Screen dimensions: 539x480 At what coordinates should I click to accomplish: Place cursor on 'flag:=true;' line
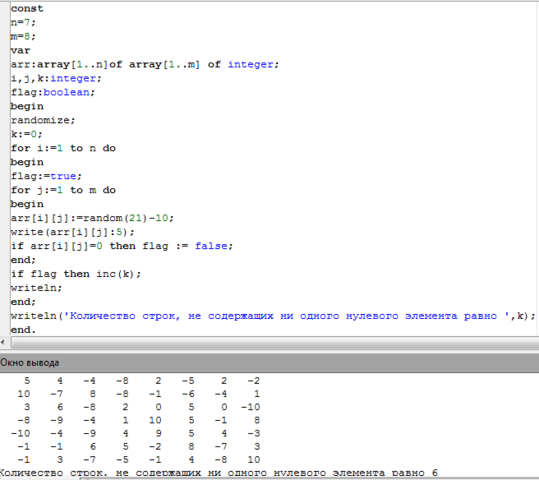pyautogui.click(x=46, y=176)
